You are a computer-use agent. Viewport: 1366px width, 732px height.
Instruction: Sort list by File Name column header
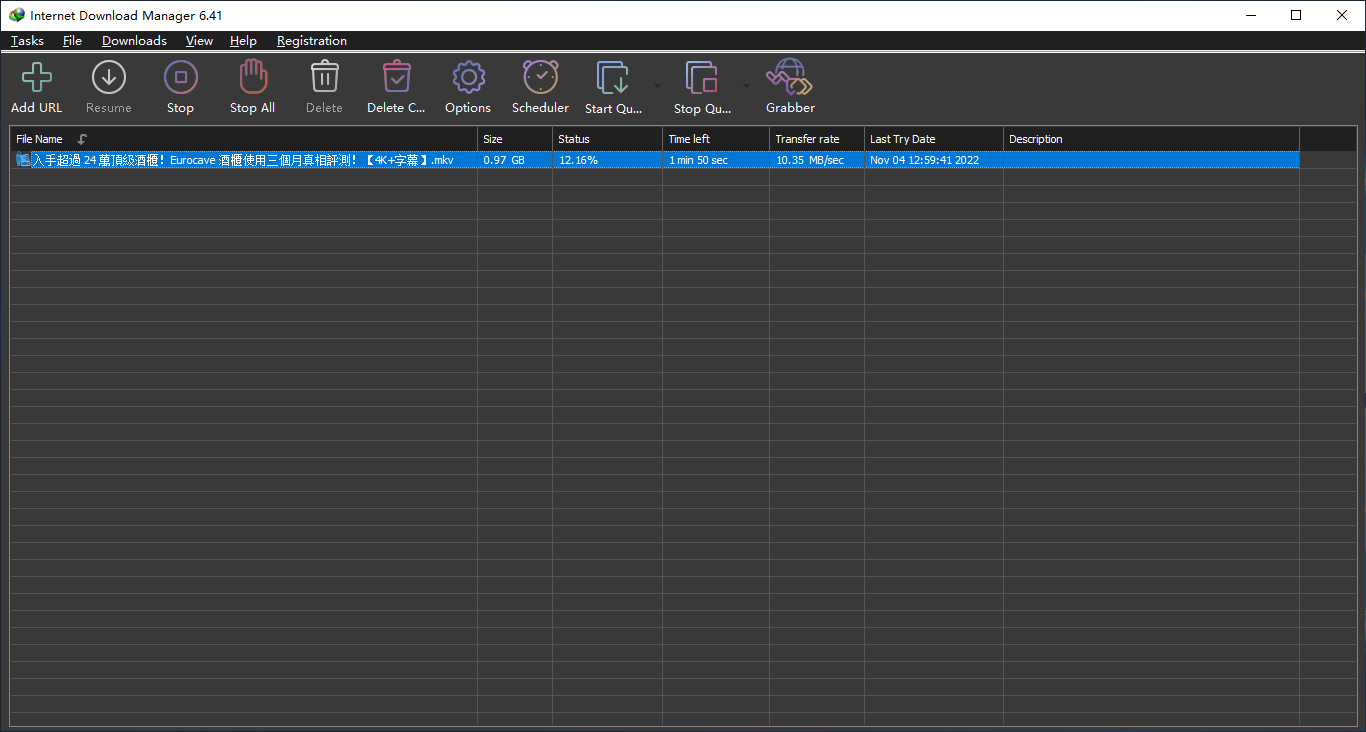click(40, 139)
